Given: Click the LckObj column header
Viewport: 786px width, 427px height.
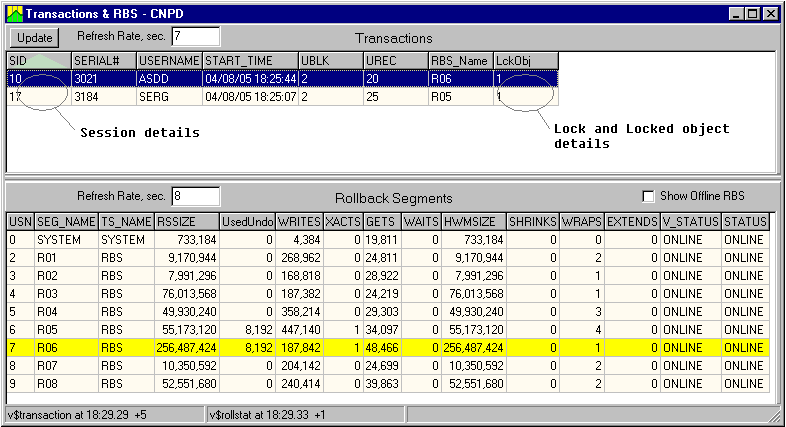Looking at the screenshot, I should coord(526,61).
